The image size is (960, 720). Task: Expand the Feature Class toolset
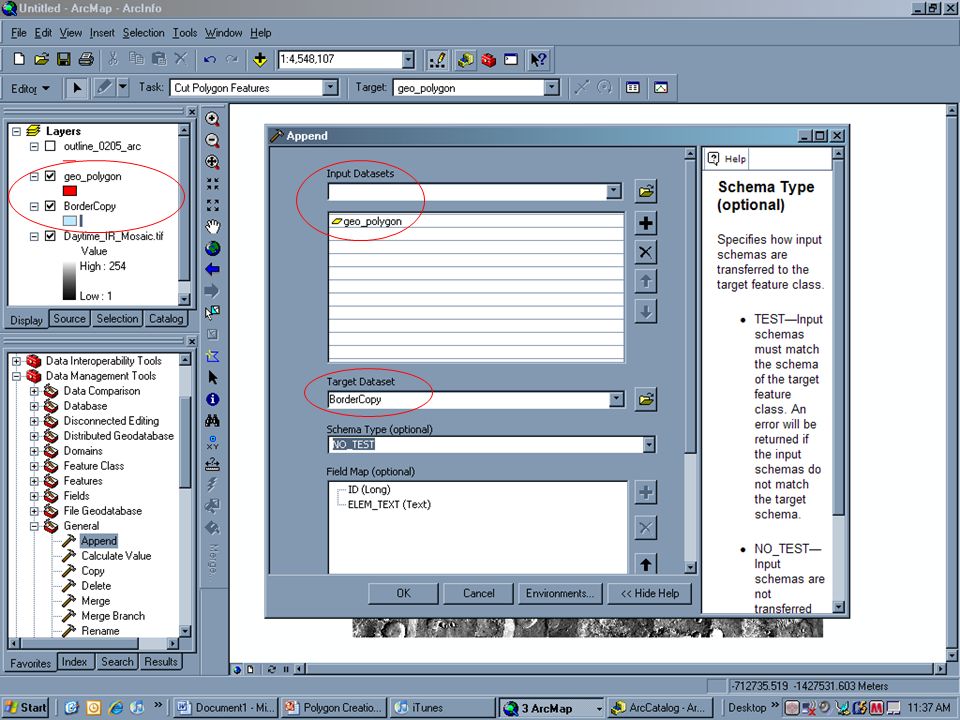(34, 467)
